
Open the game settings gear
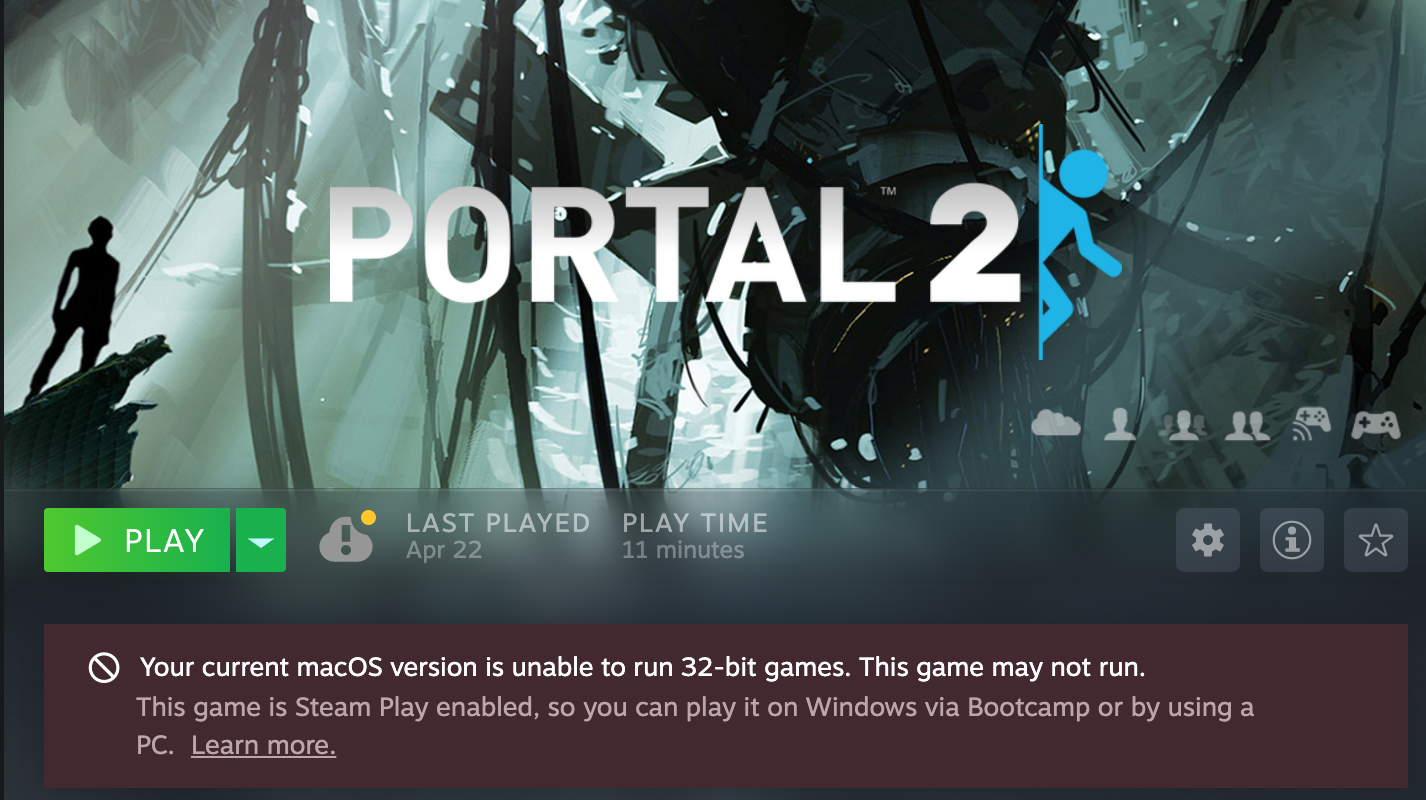(x=1208, y=540)
